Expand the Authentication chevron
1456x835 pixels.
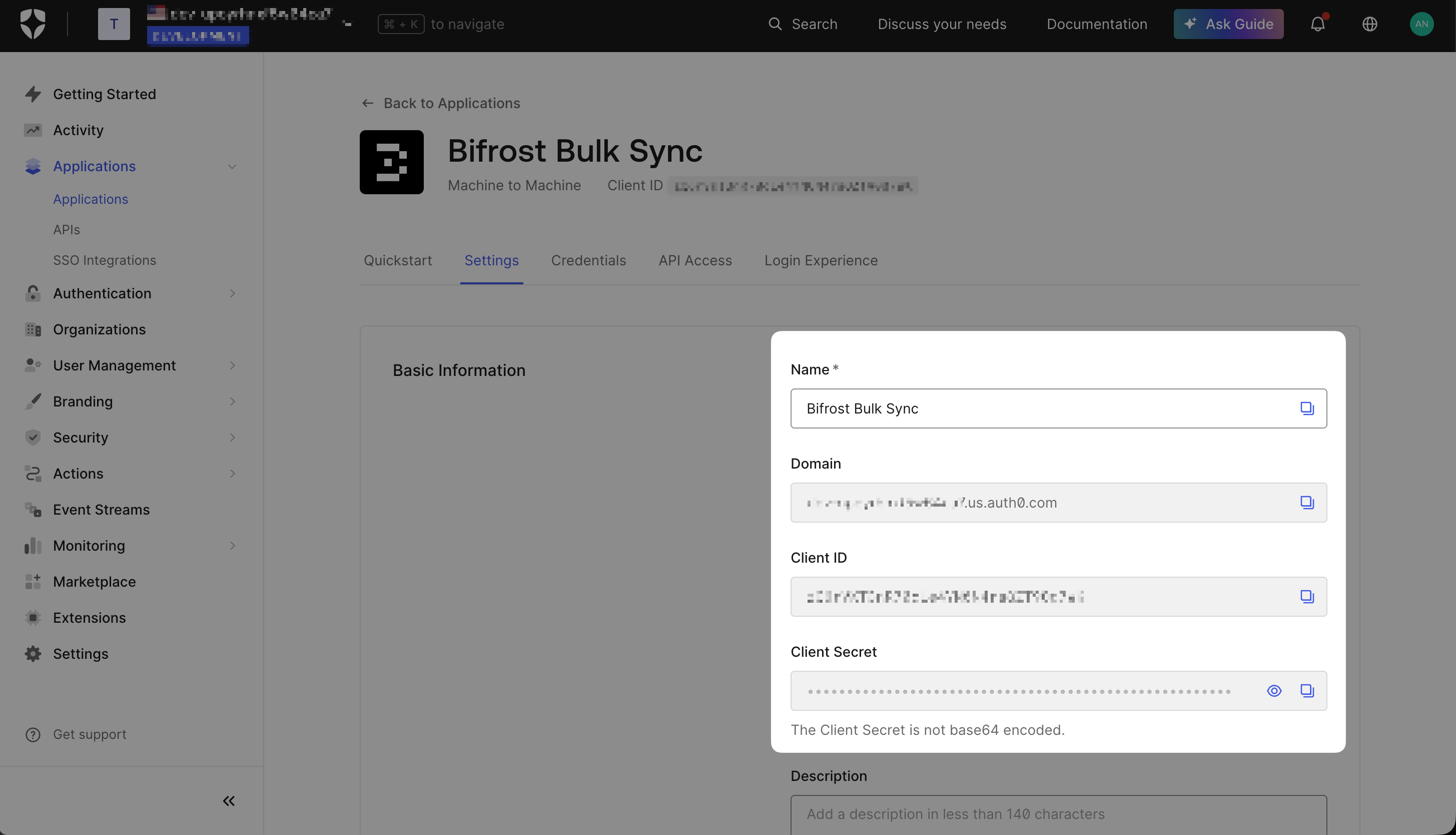232,293
